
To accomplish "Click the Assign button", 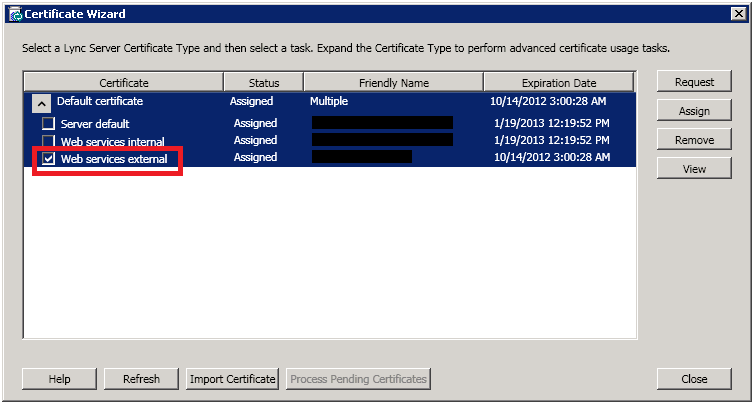I will (694, 111).
